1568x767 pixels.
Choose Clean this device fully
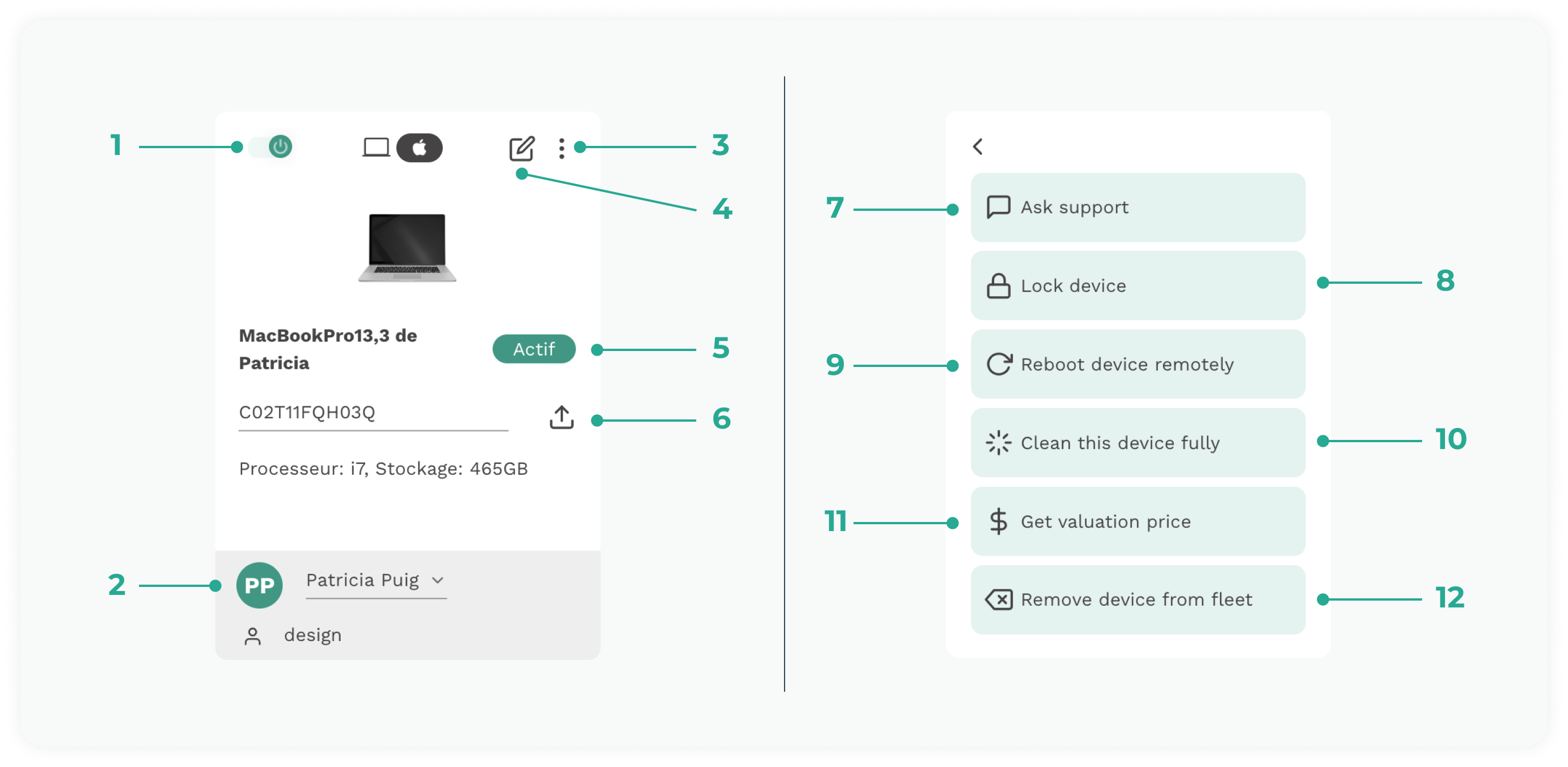(1137, 443)
